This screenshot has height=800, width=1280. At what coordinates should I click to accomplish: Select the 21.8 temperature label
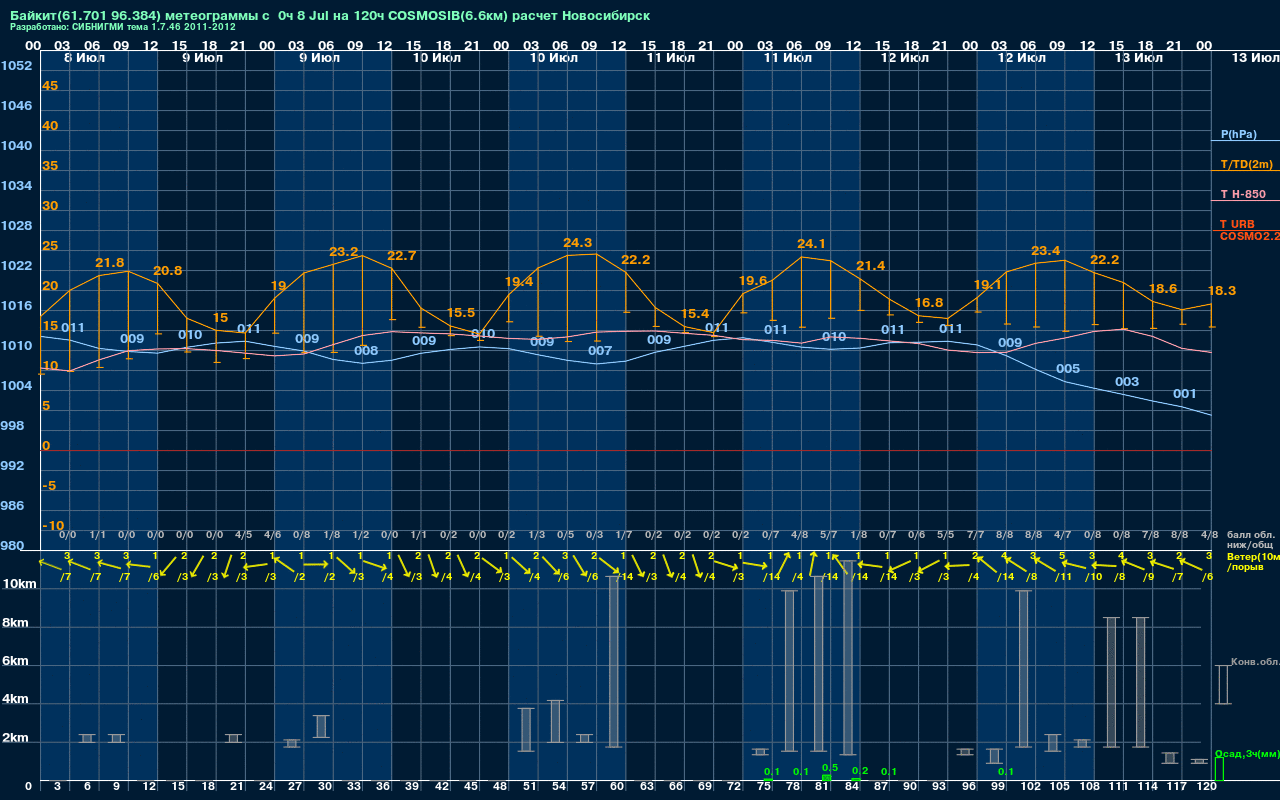[x=110, y=263]
